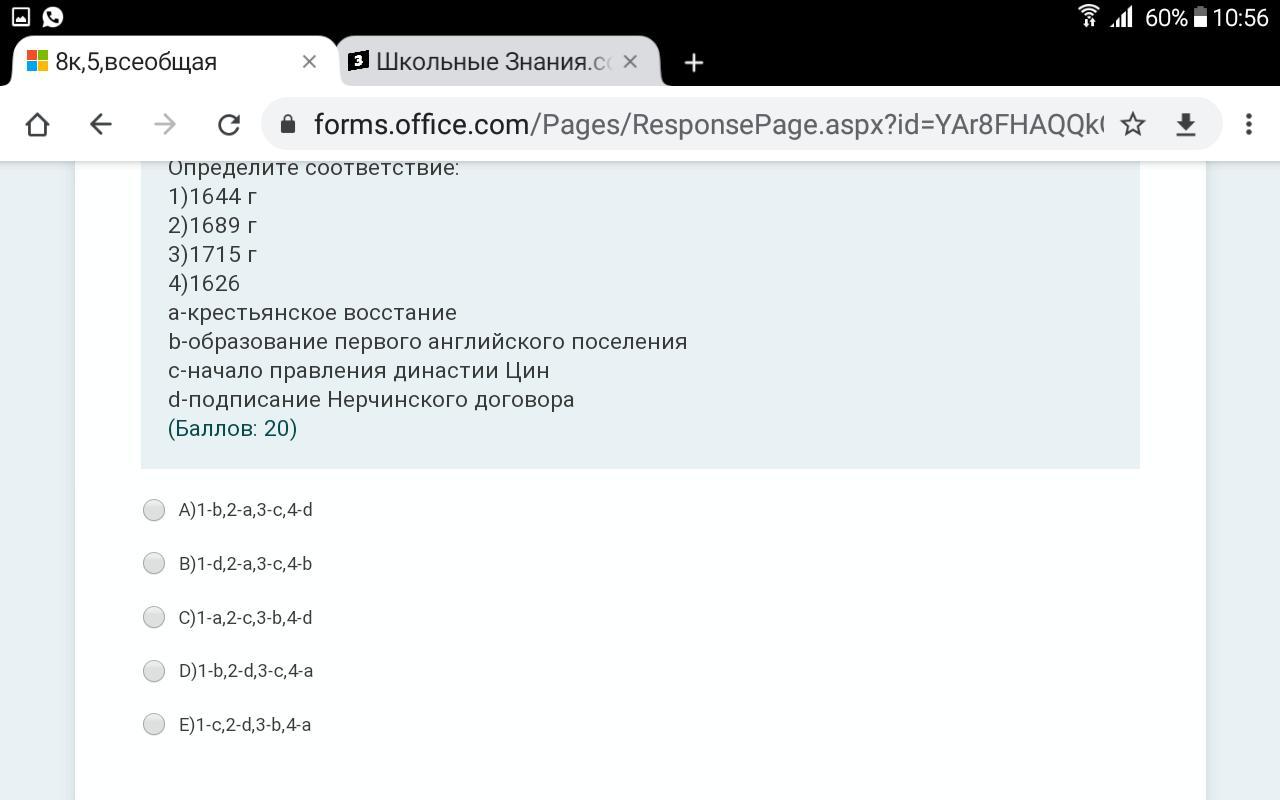
Task: Close the 8к,5,всеобщая tab
Action: coord(309,62)
